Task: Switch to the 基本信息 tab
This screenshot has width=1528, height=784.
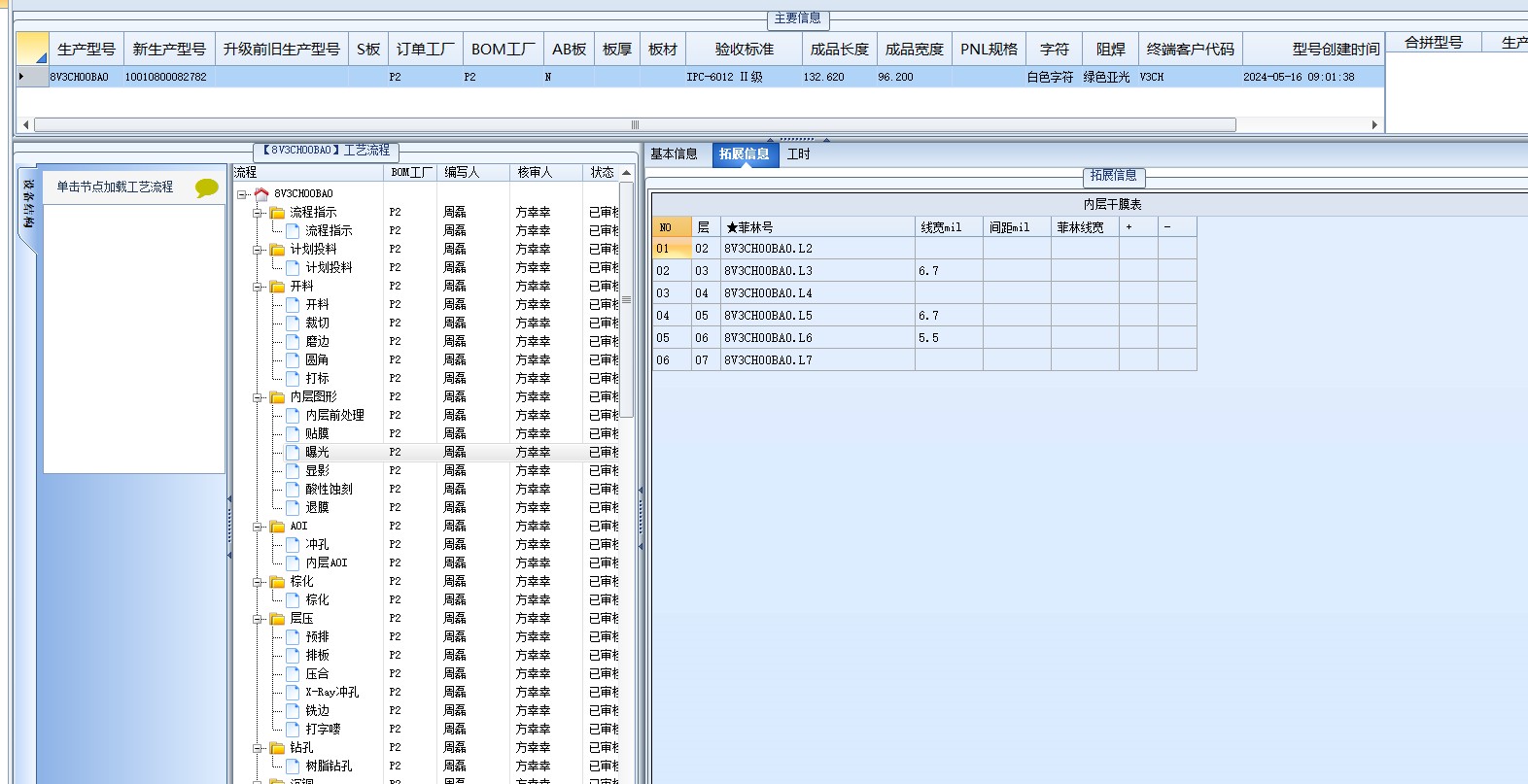Action: (675, 154)
